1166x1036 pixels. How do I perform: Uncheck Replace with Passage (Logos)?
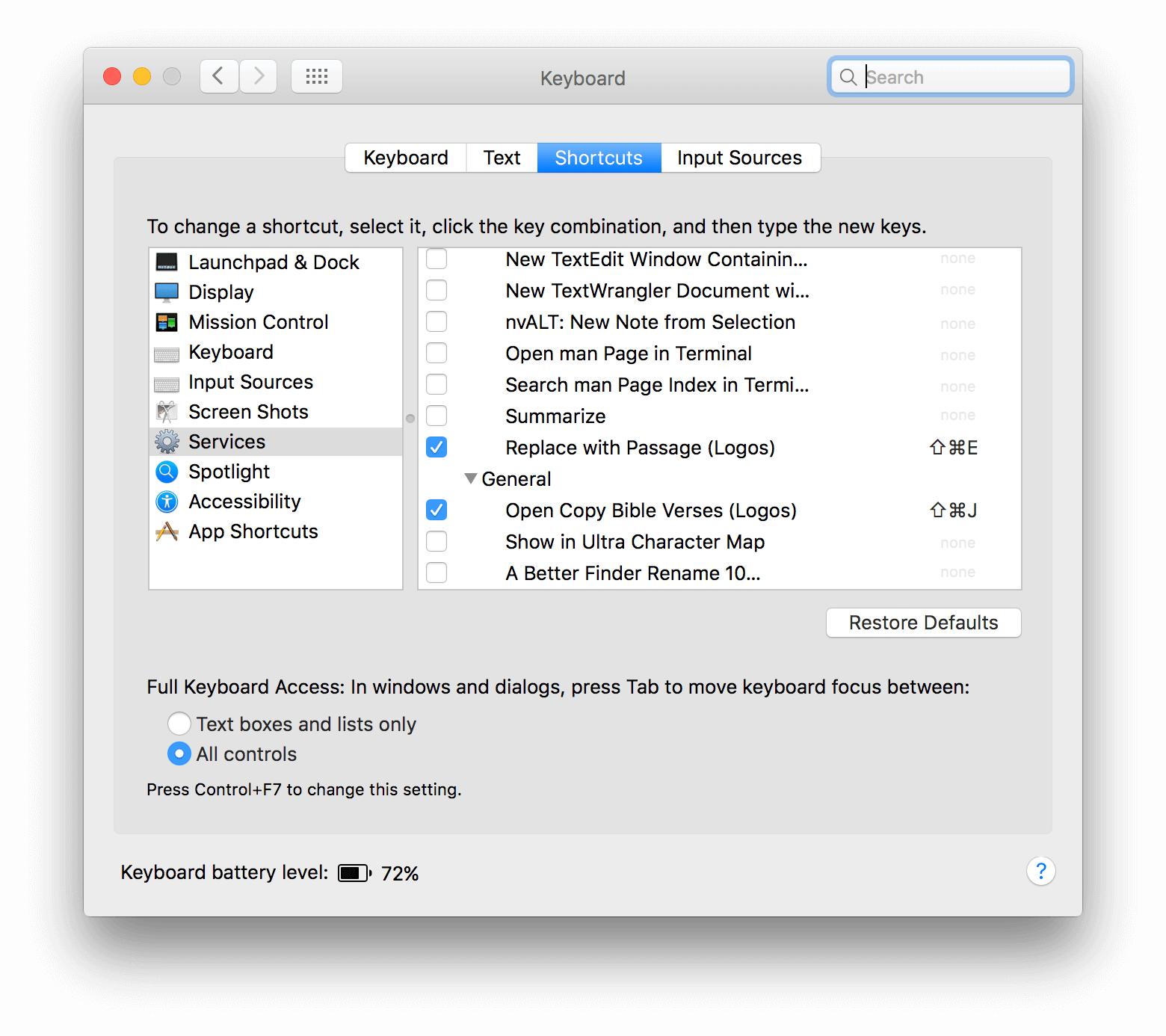click(437, 447)
